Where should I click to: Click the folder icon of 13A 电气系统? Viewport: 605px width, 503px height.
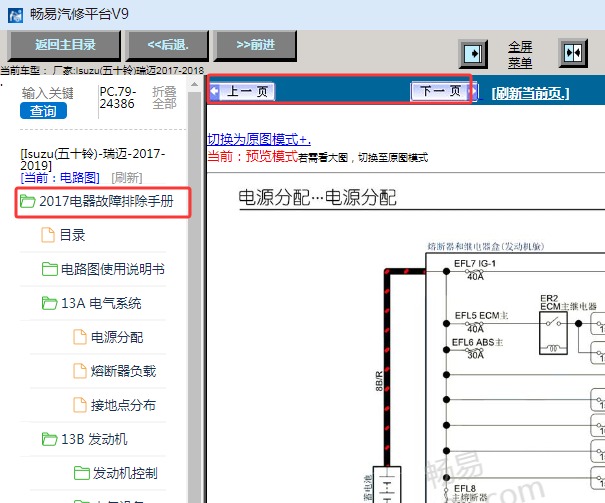(x=49, y=303)
